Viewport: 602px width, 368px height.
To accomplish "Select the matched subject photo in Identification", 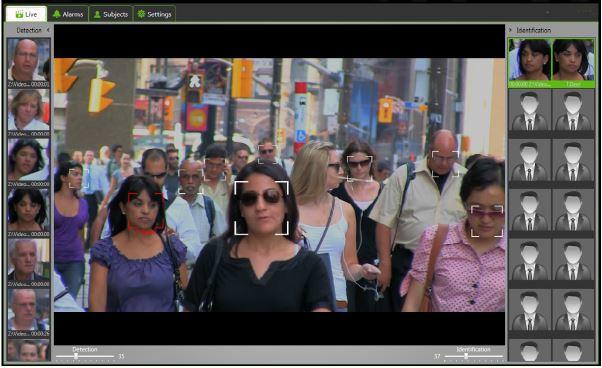I will (x=573, y=60).
